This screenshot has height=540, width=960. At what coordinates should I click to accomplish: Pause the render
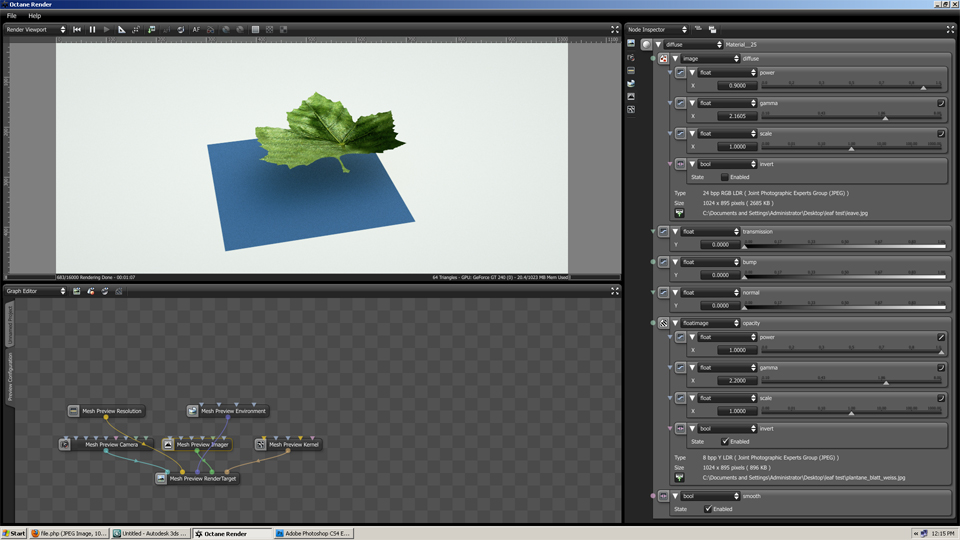[x=92, y=29]
